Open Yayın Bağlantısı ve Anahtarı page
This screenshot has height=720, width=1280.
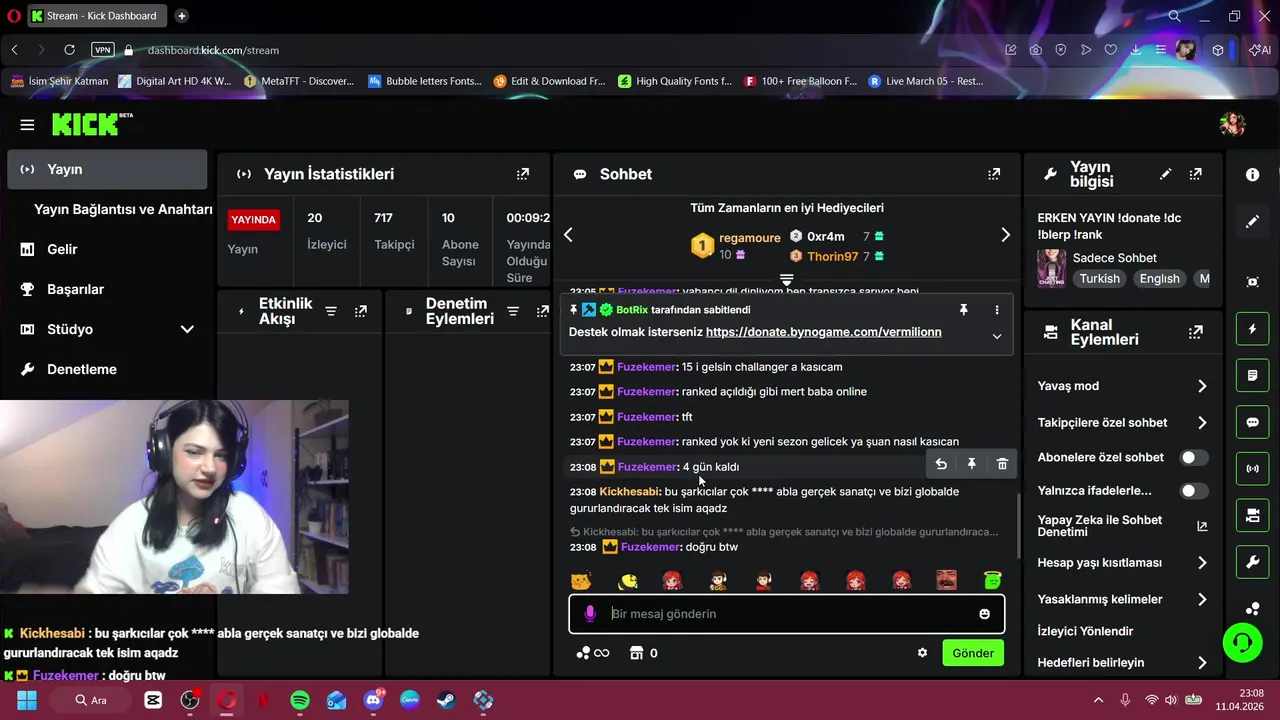123,209
